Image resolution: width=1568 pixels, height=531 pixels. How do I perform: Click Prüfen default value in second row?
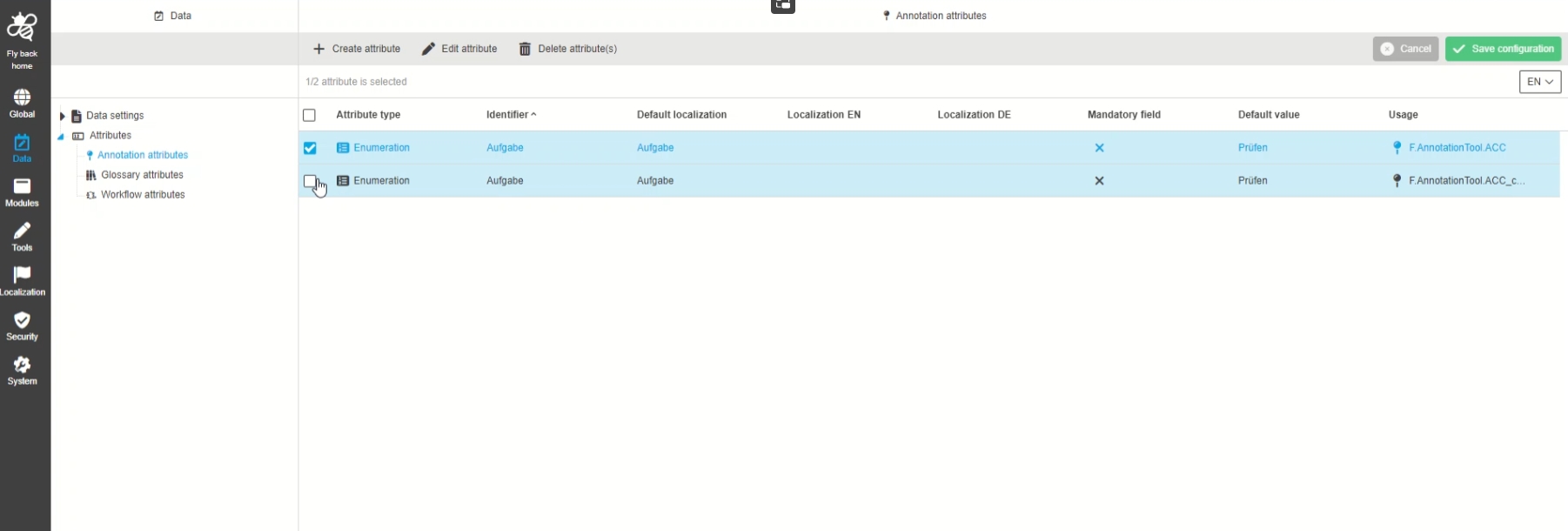1252,181
